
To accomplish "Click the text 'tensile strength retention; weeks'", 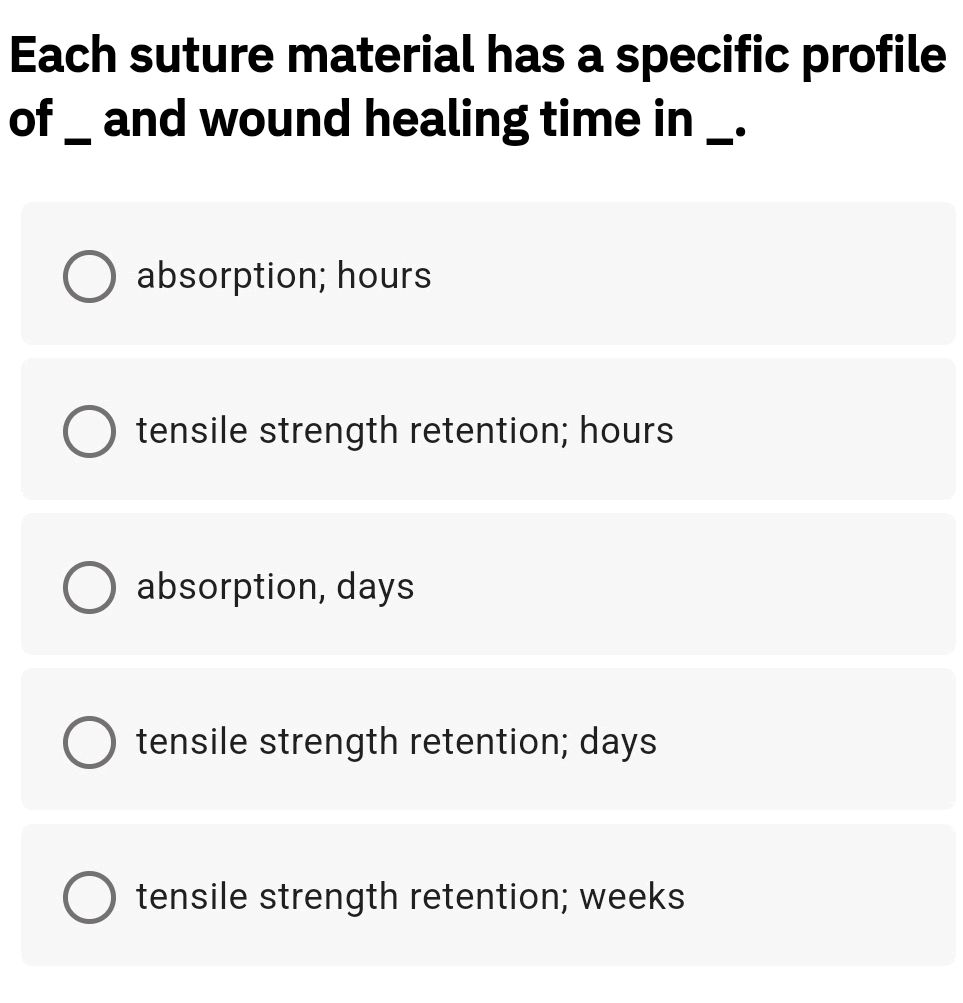I will pyautogui.click(x=410, y=896).
